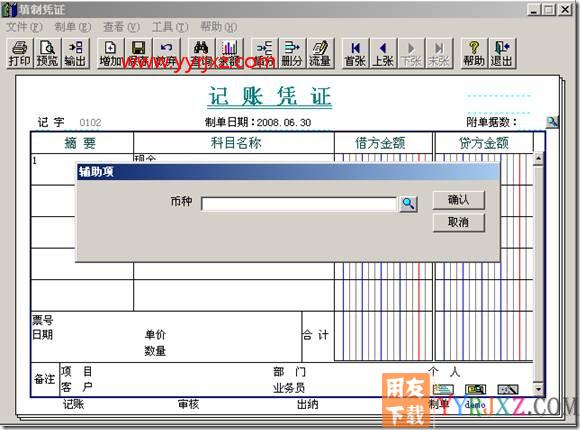Click the voucher number 0102
Viewport: 580px width, 430px height.
pos(90,122)
